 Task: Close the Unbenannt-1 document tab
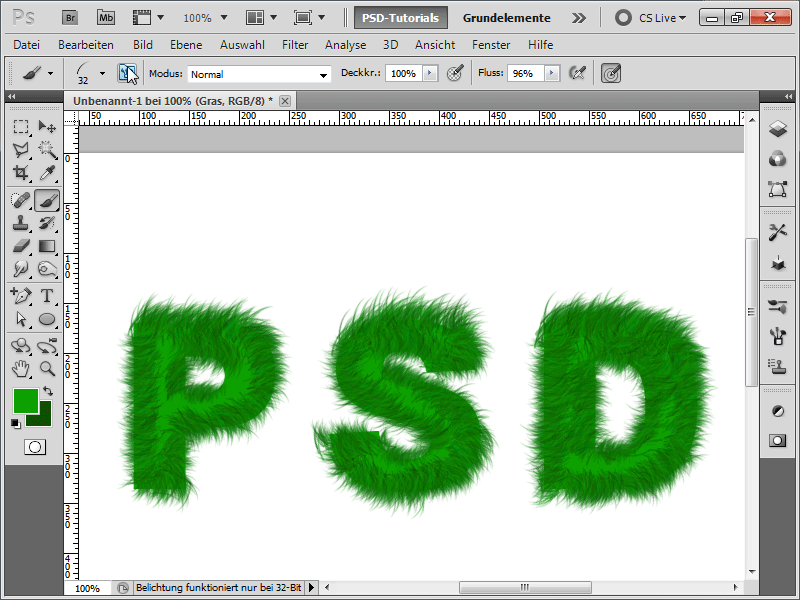(x=285, y=101)
